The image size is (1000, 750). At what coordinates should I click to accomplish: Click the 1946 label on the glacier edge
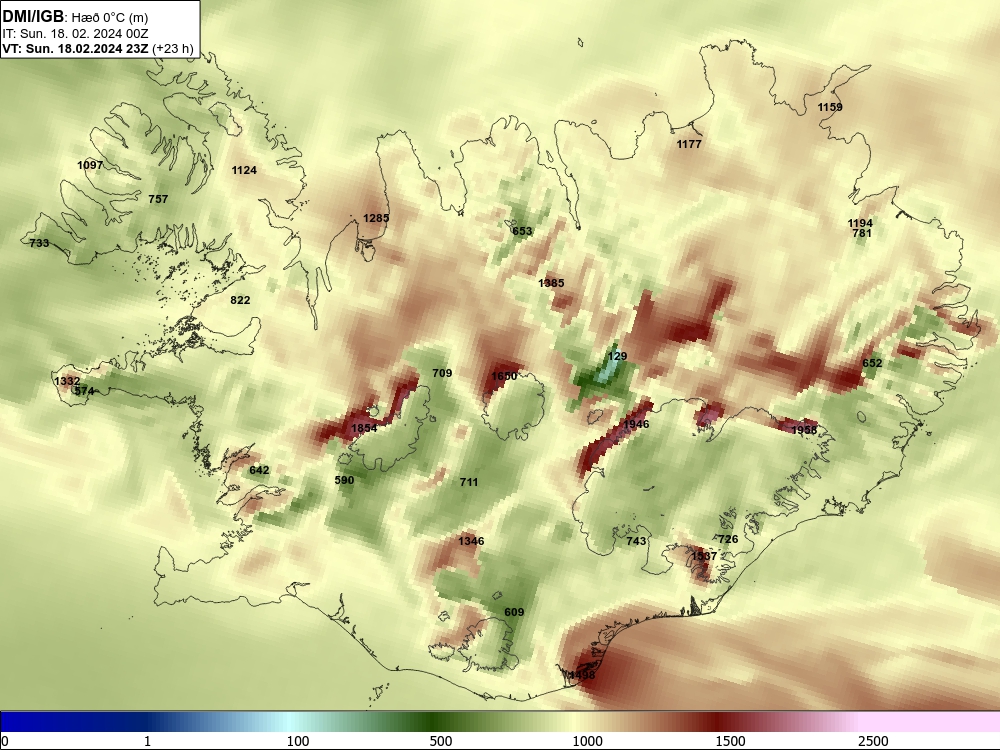(636, 425)
